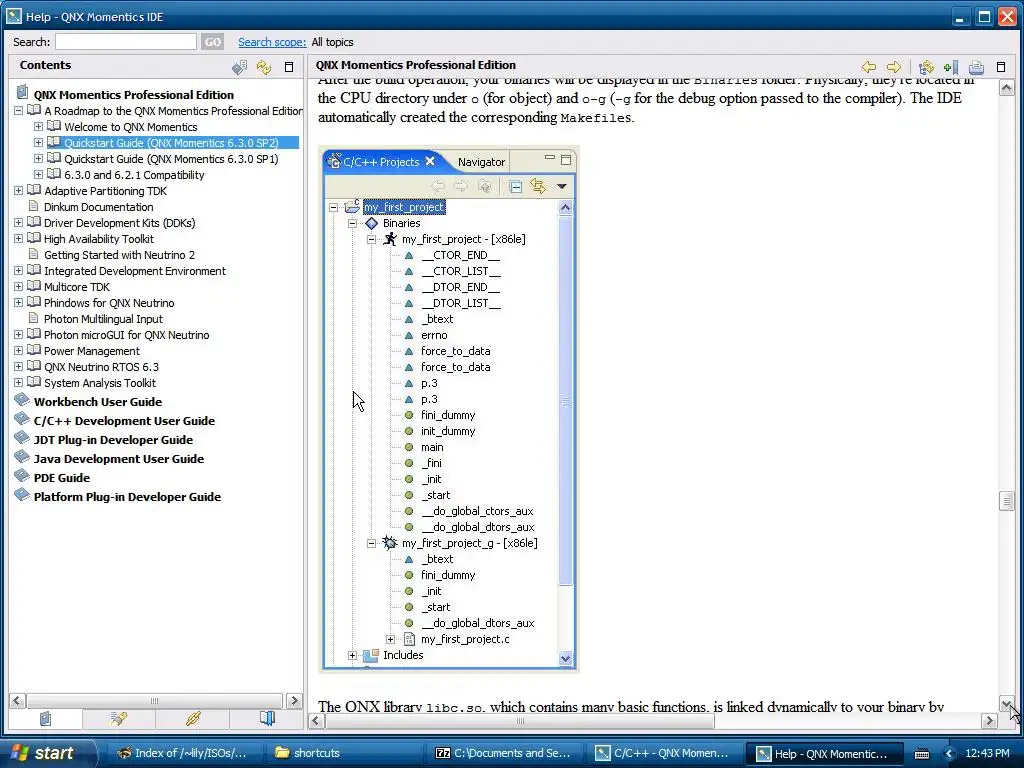This screenshot has width=1024, height=768.
Task: Click the taskbar clock showing 12:43 PM
Action: pos(987,754)
